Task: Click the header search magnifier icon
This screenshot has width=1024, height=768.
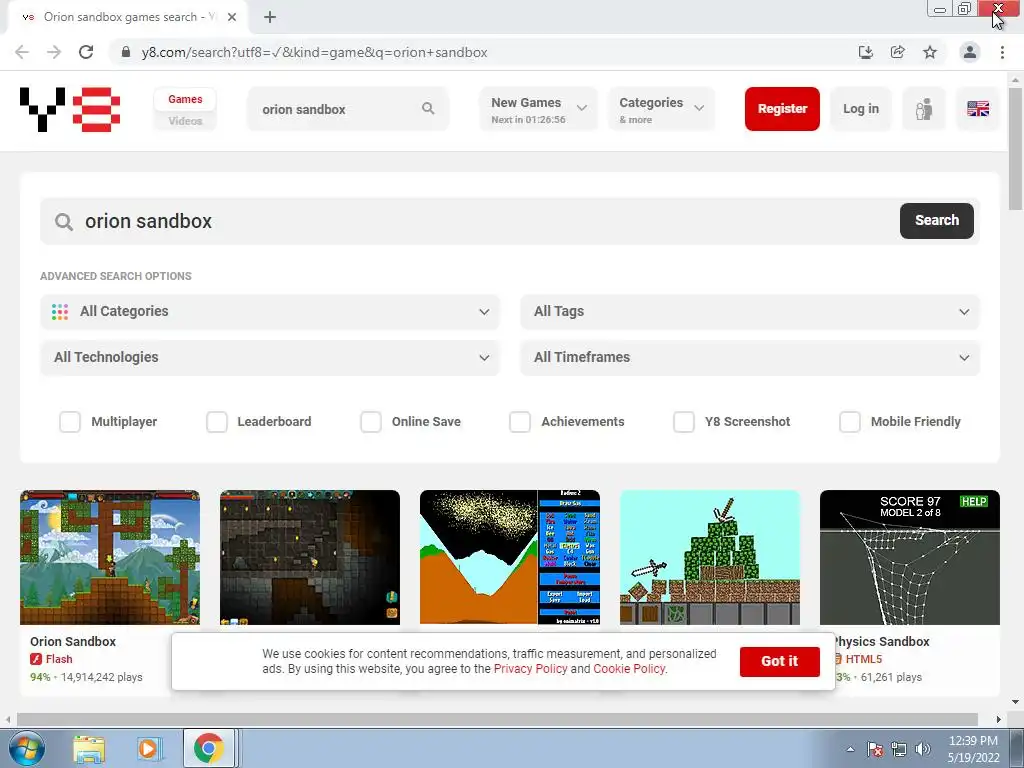Action: coord(428,108)
